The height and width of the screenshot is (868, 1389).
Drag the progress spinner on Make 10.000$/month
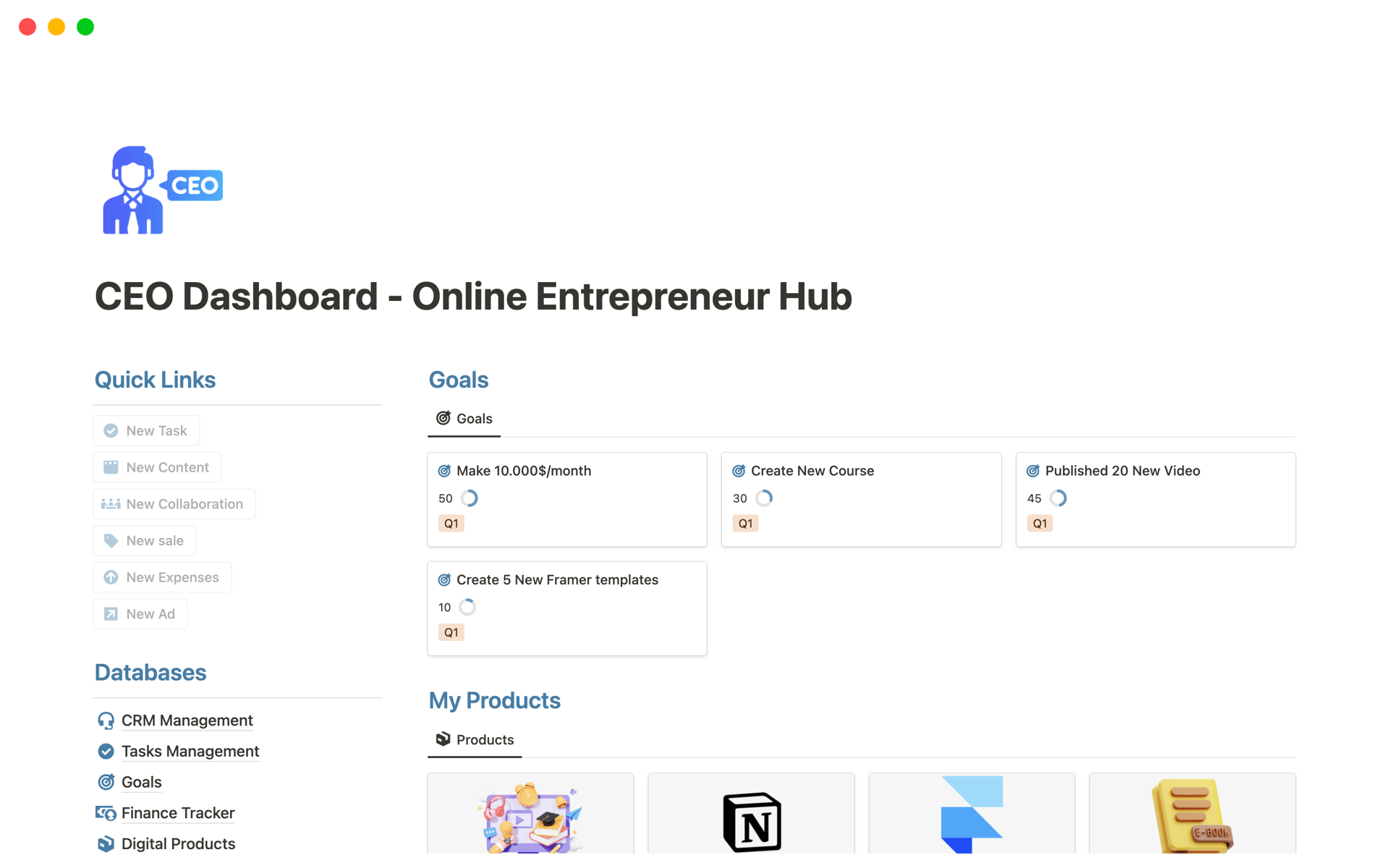click(x=467, y=496)
